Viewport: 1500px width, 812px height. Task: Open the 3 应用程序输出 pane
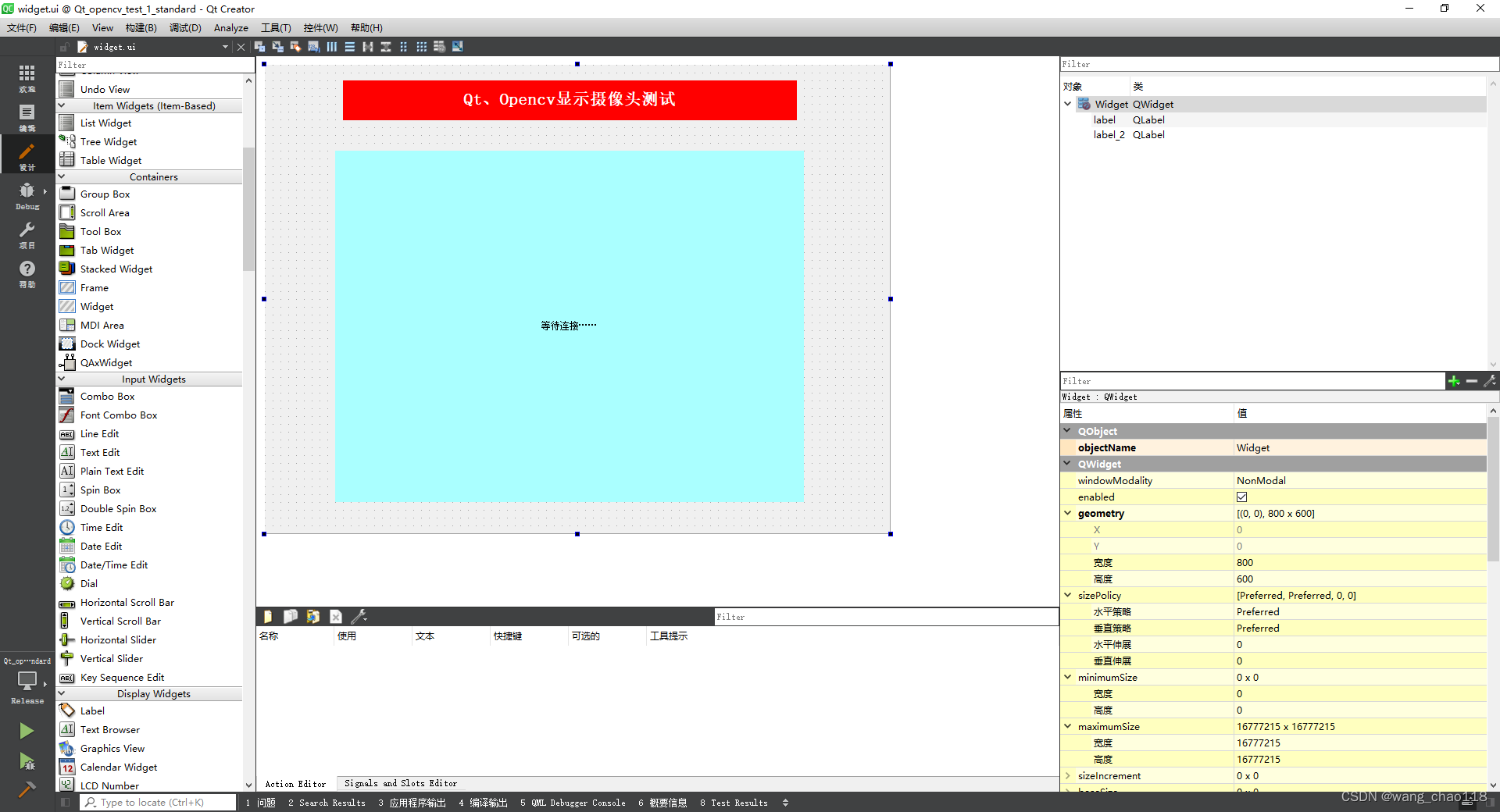point(412,803)
